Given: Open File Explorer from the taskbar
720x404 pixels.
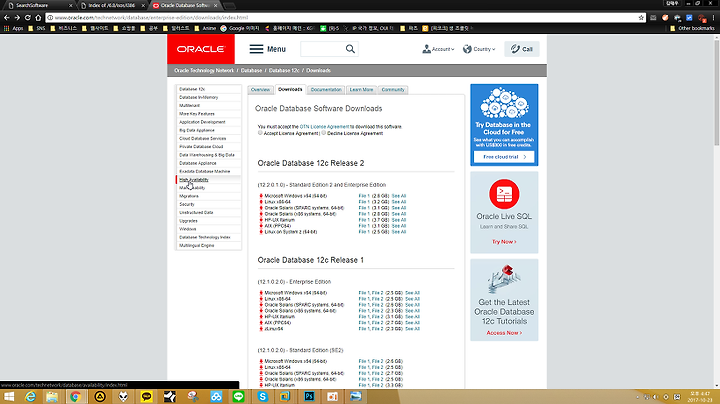Looking at the screenshot, I should [52, 397].
